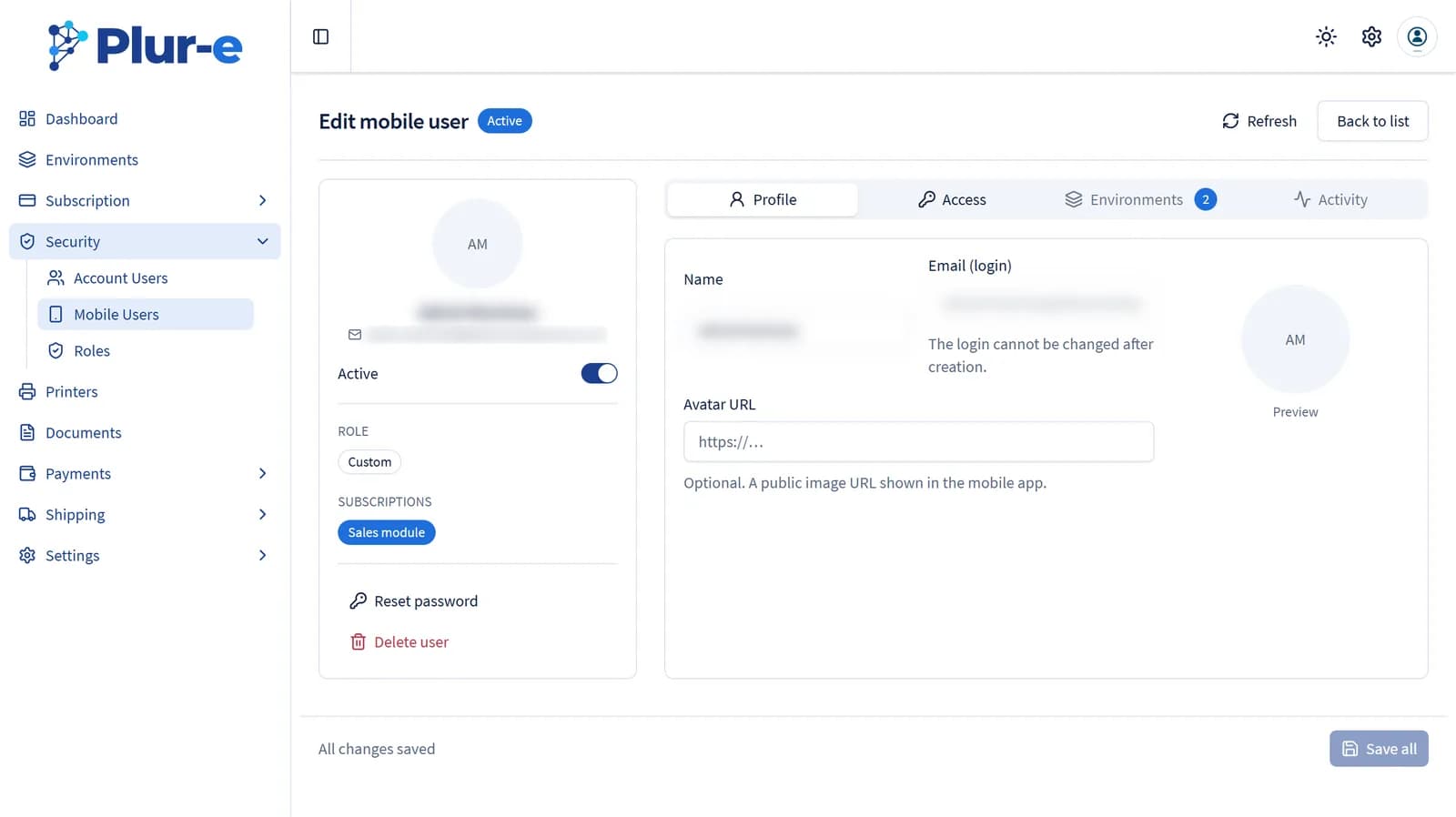Click the blurred Name field

pos(795,330)
